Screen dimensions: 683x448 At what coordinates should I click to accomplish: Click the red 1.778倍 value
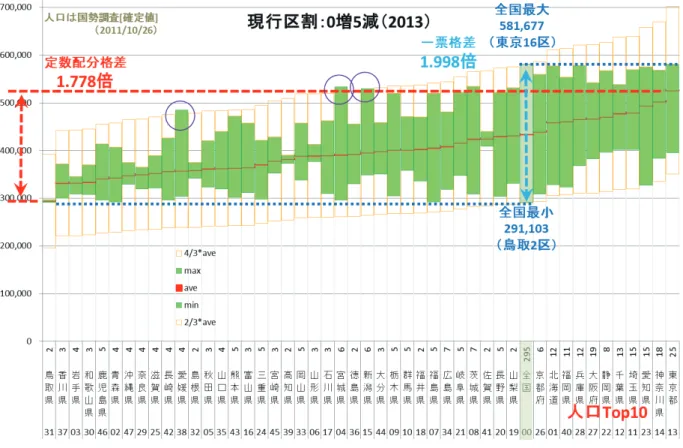pyautogui.click(x=85, y=81)
